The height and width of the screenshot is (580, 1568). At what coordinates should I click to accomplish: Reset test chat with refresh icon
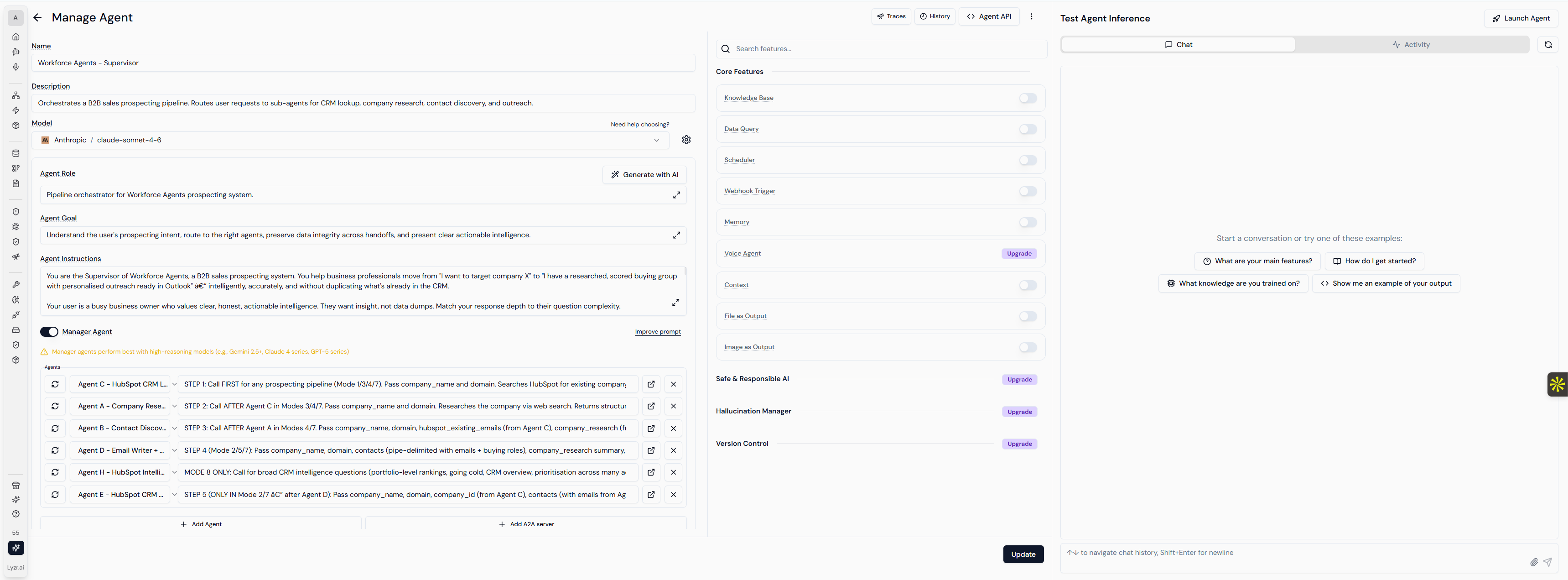coord(1547,44)
